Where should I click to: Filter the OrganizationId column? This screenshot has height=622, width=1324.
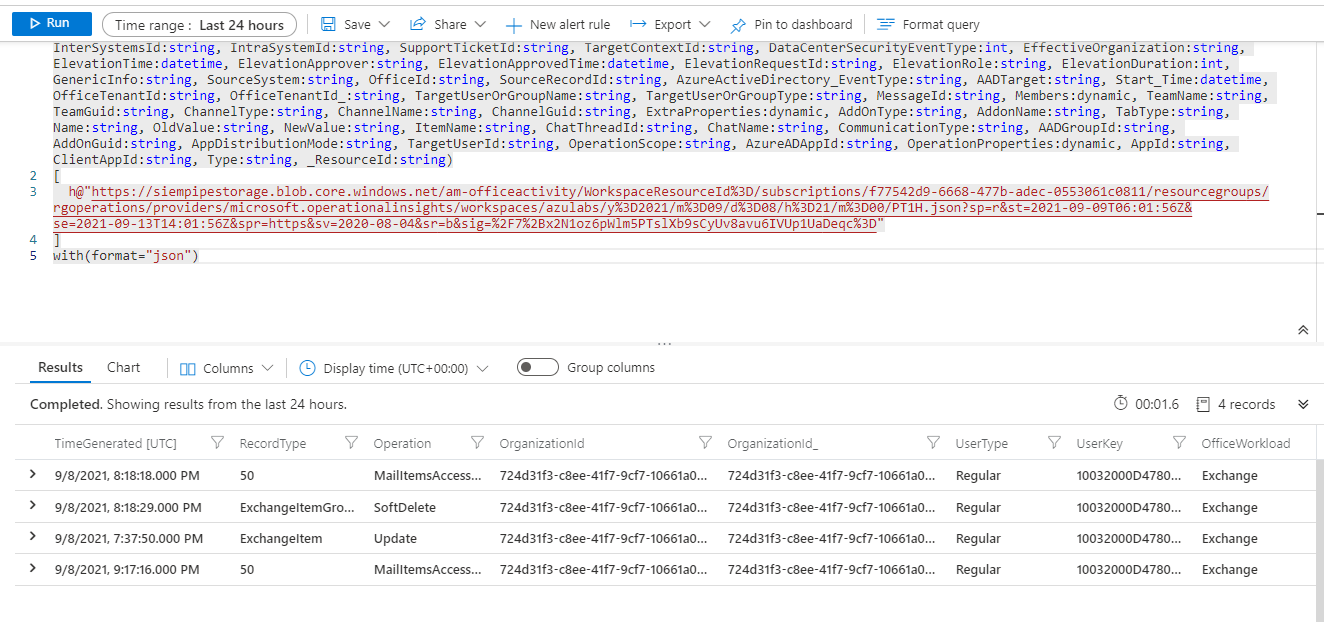coord(706,443)
